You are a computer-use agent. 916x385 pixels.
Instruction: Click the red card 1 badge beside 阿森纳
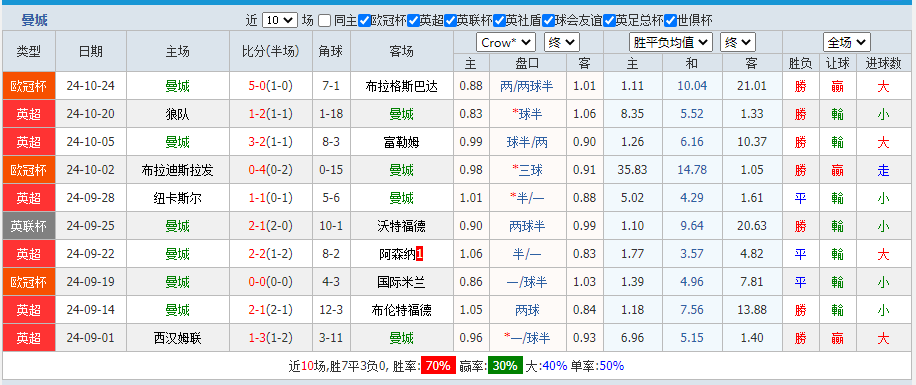click(419, 254)
